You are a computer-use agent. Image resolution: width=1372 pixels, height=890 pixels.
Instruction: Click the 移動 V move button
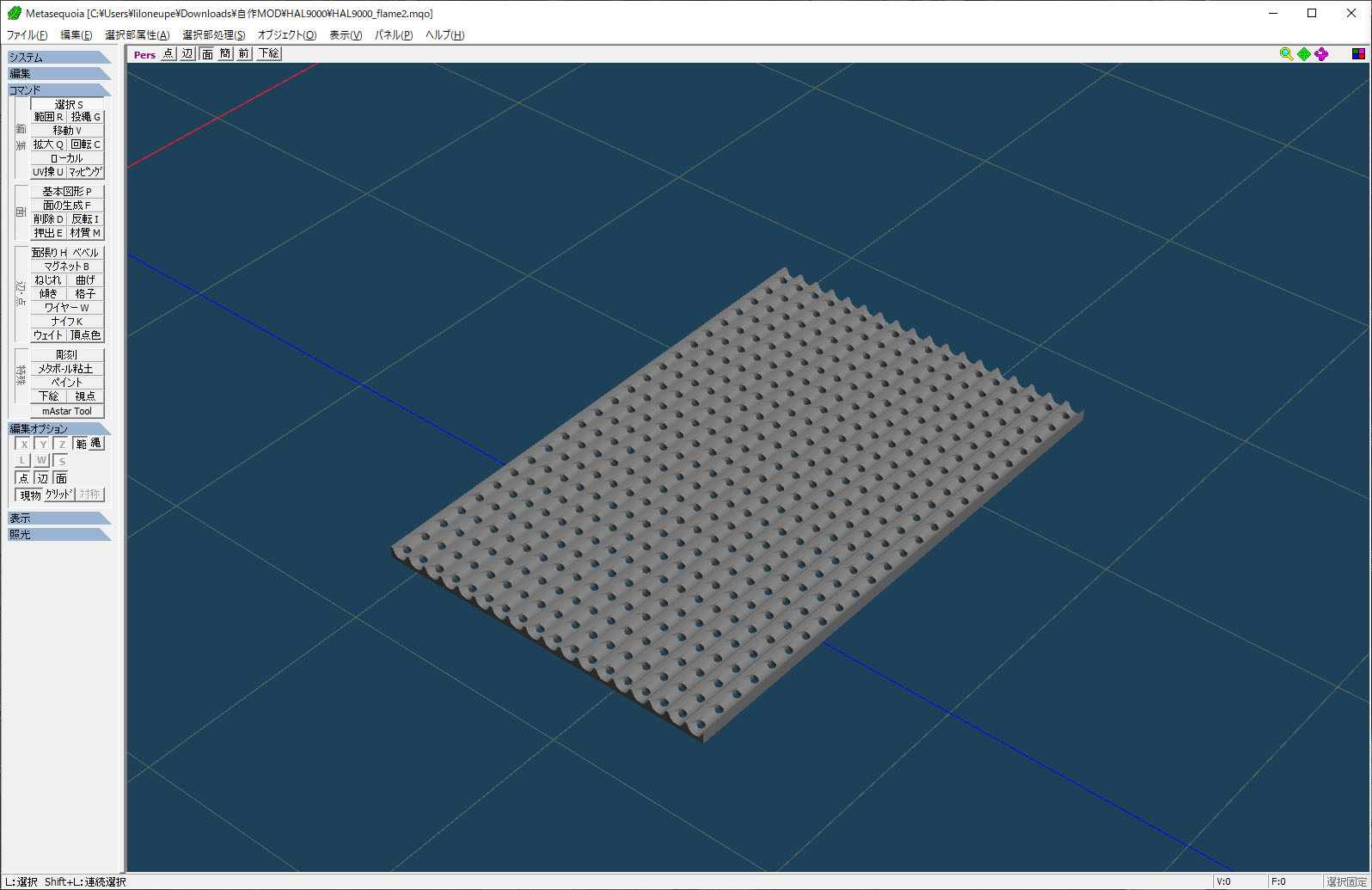[67, 131]
